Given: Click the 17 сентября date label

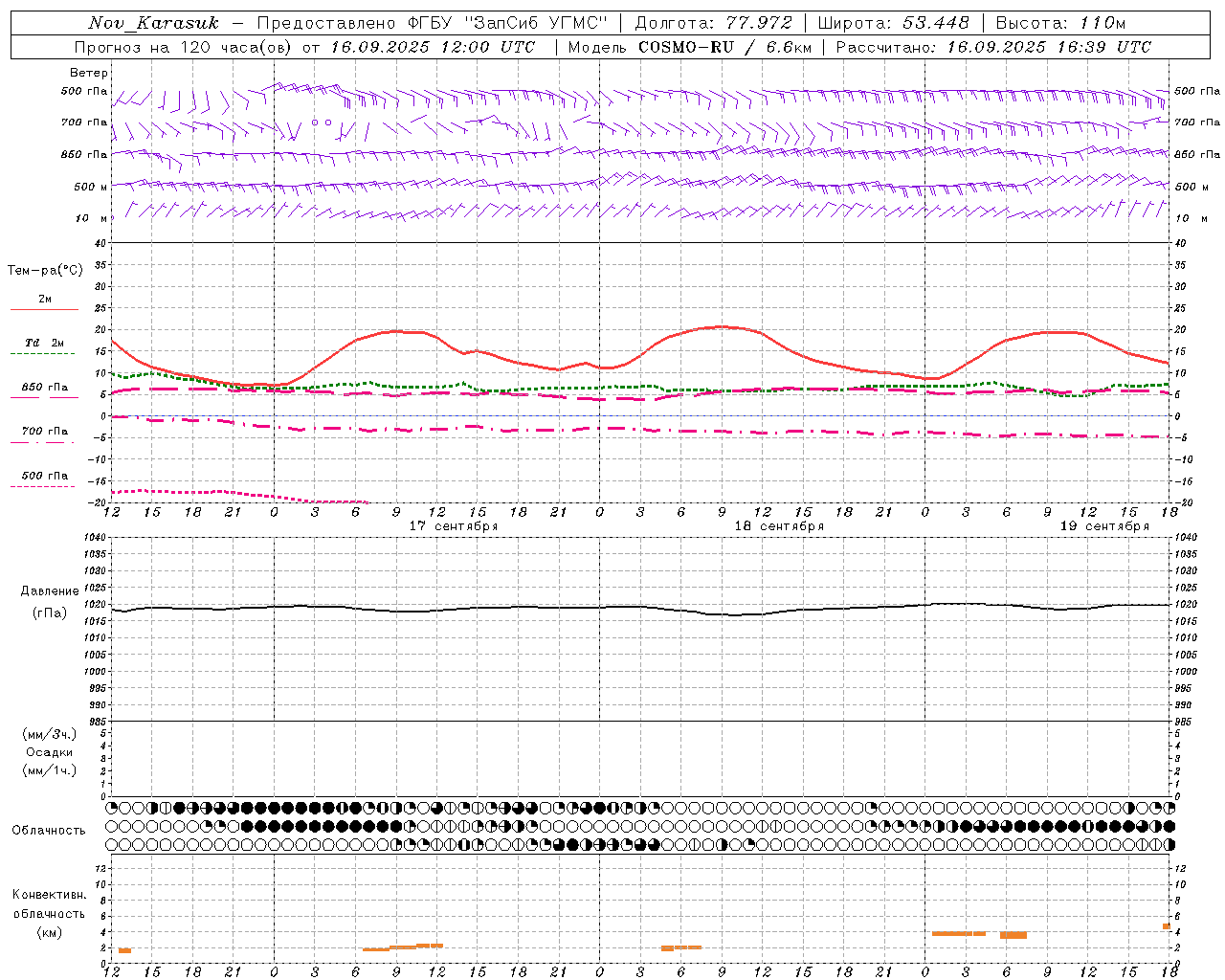Looking at the screenshot, I should [x=454, y=526].
